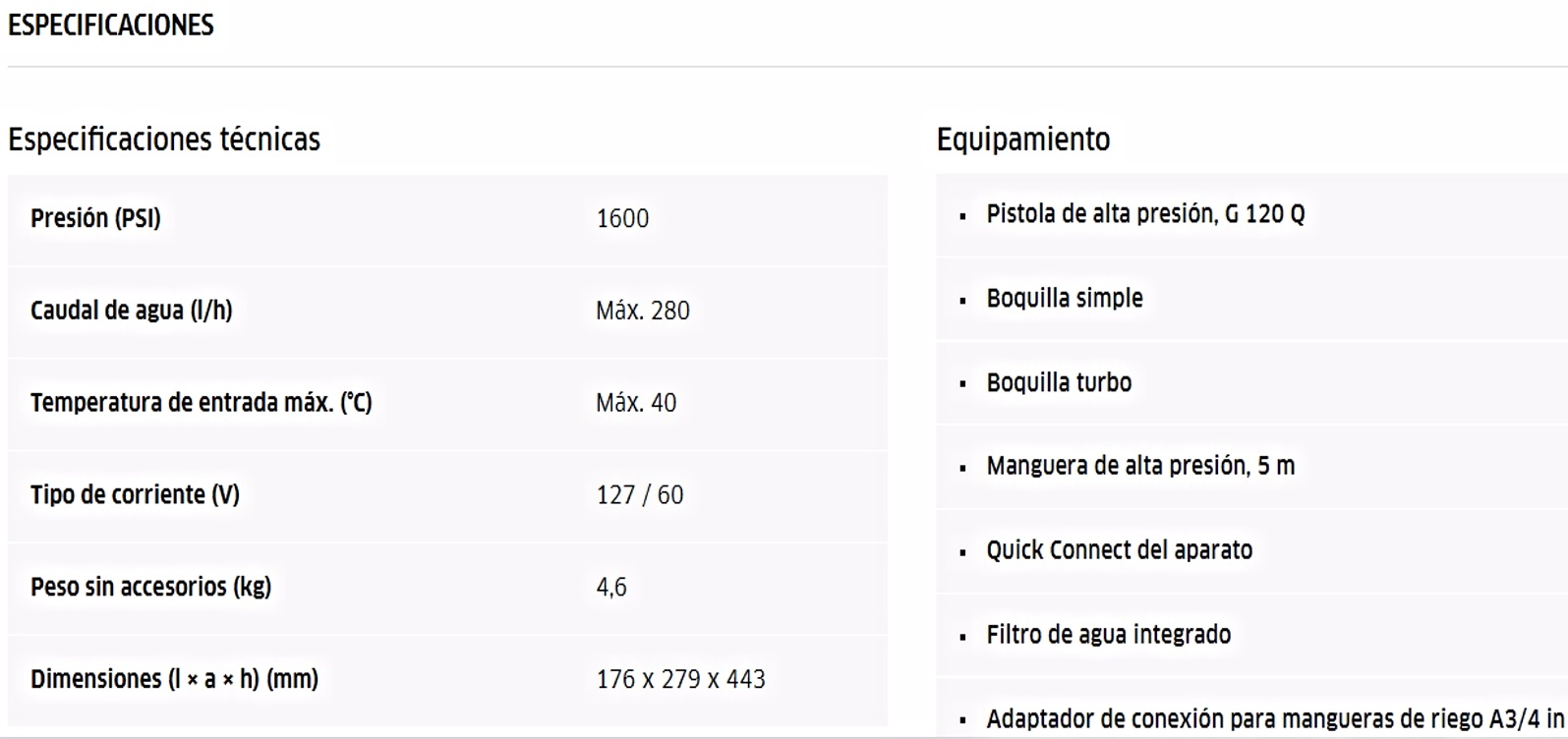The image size is (1568, 739).
Task: Click the Temperatura de entrada máx. label
Action: click(x=202, y=403)
